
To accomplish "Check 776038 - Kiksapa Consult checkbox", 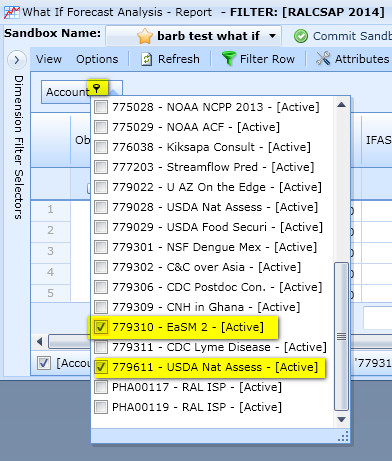I will coord(101,147).
